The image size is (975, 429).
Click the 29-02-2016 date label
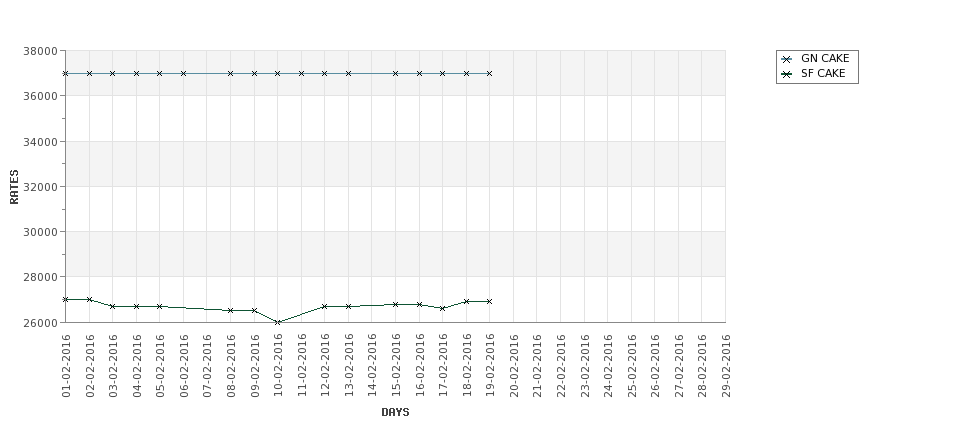point(726,366)
